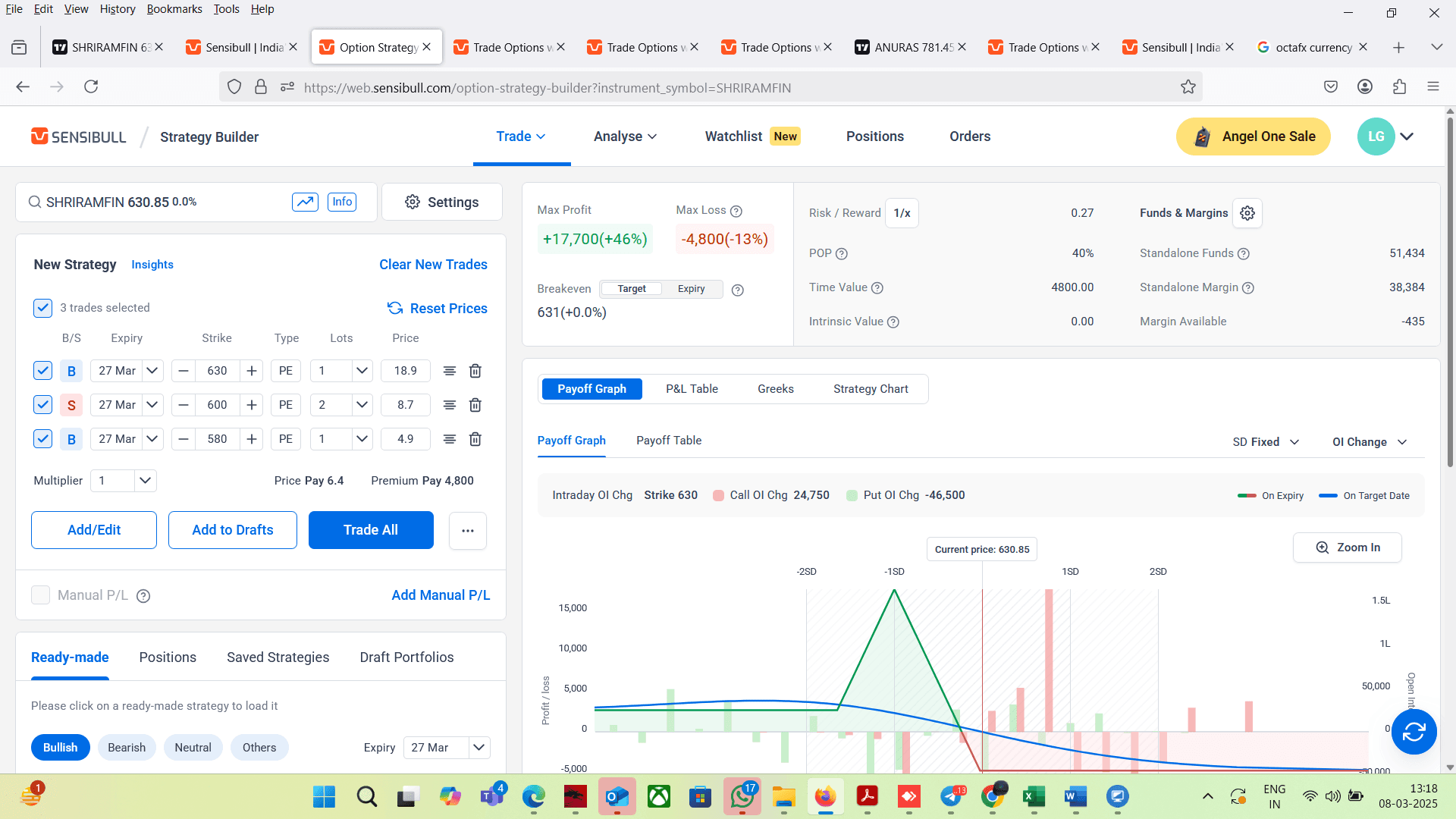Select the Payoff Table sub-tab
1456x819 pixels.
click(x=669, y=441)
